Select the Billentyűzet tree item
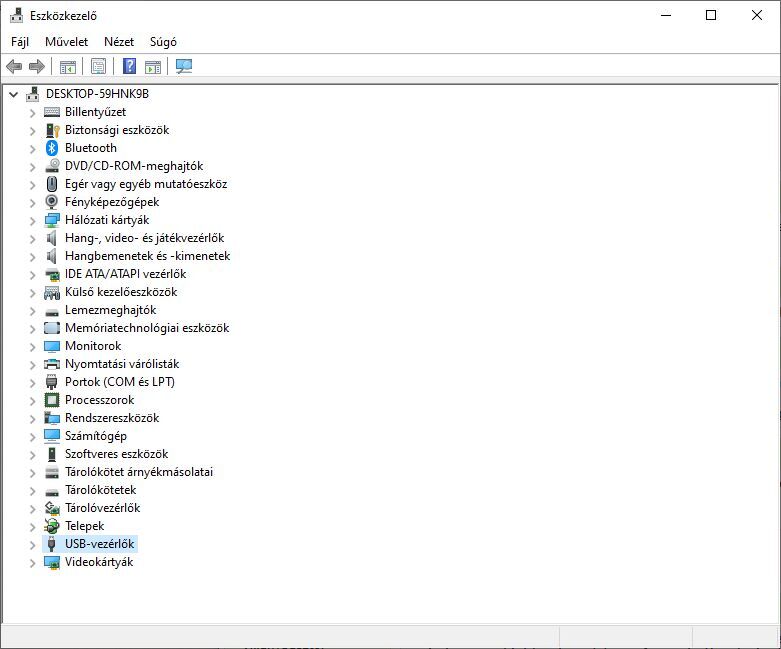This screenshot has height=649, width=781. [x=95, y=112]
